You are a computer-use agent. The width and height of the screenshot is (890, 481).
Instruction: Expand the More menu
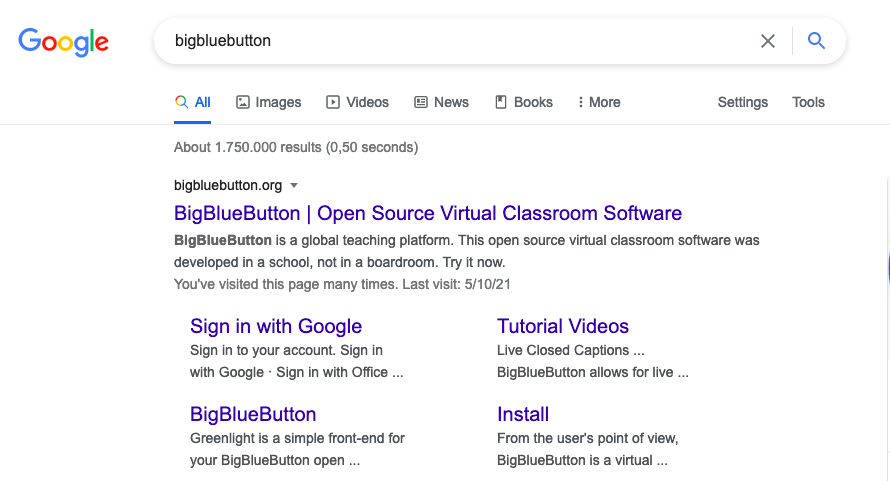point(599,102)
